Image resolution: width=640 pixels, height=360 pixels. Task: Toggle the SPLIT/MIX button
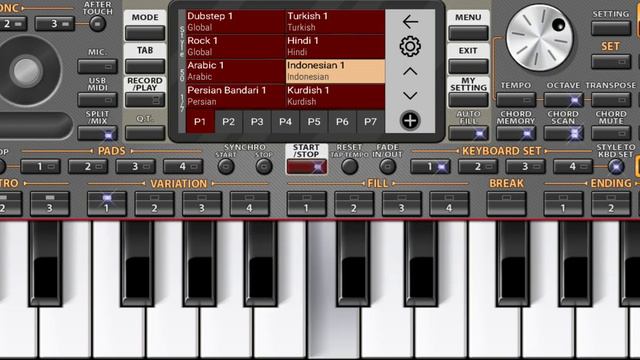click(97, 133)
